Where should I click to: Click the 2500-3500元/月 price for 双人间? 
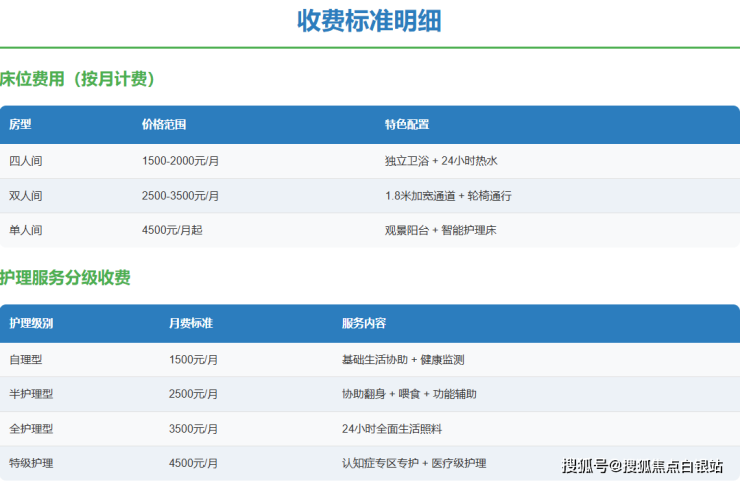(181, 196)
